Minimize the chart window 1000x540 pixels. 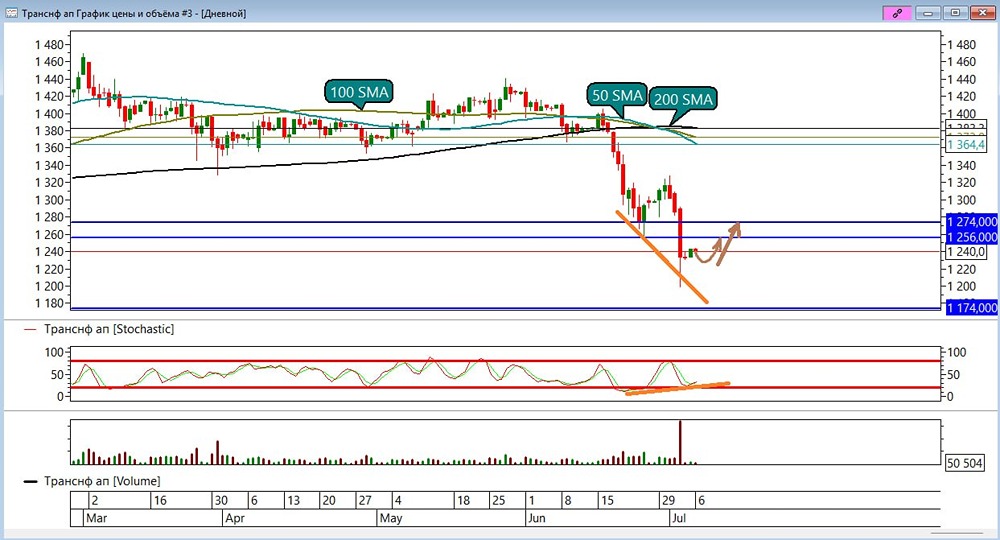pyautogui.click(x=928, y=13)
